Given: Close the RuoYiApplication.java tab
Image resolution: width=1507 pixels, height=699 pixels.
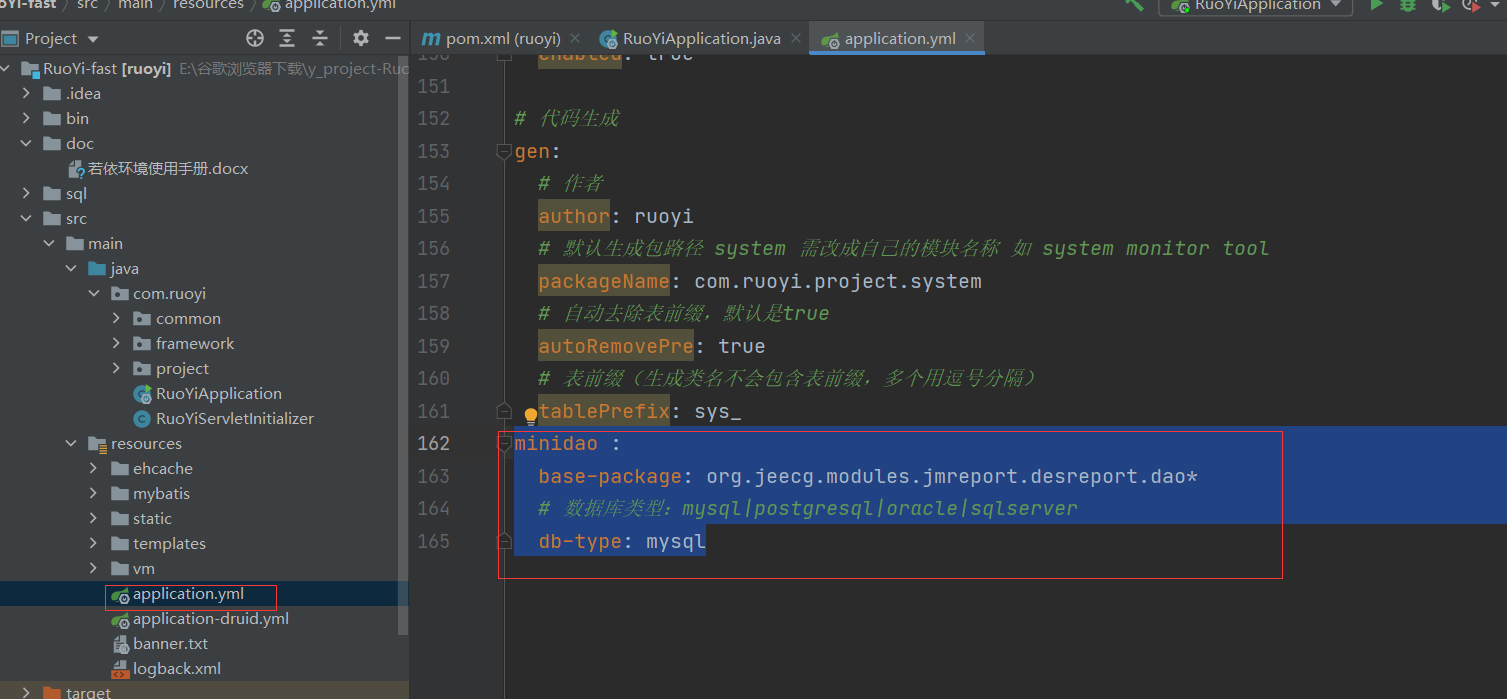Looking at the screenshot, I should click(796, 39).
